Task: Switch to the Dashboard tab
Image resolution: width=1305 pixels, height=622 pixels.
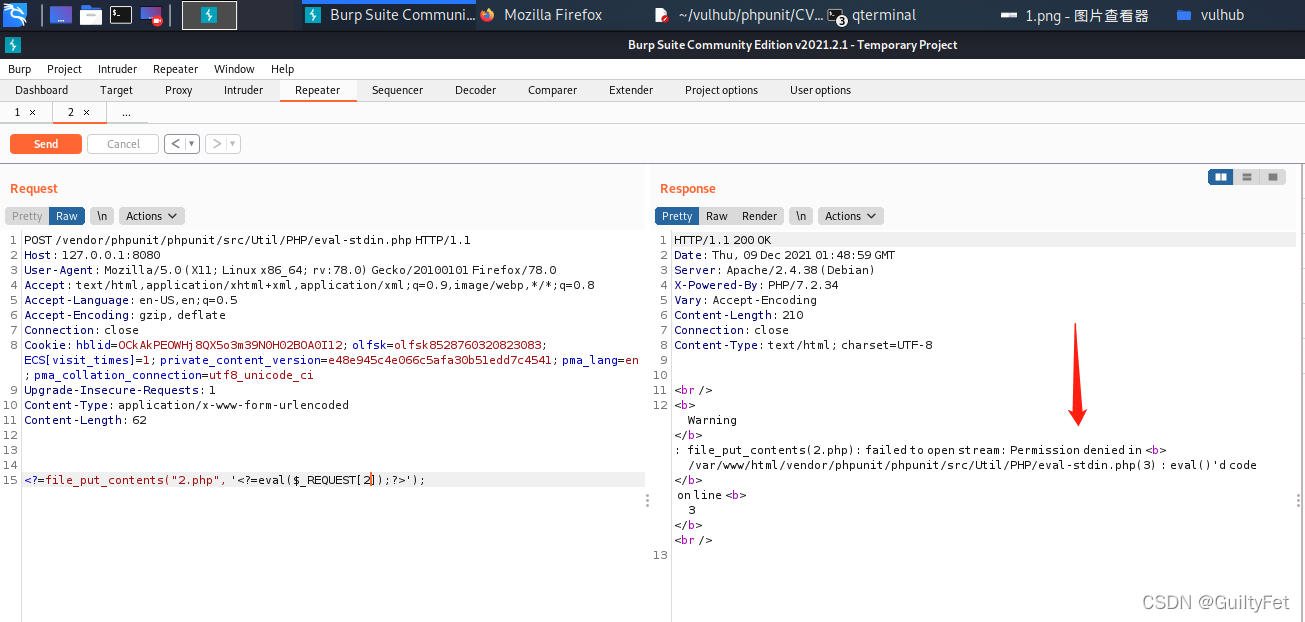Action: point(42,90)
